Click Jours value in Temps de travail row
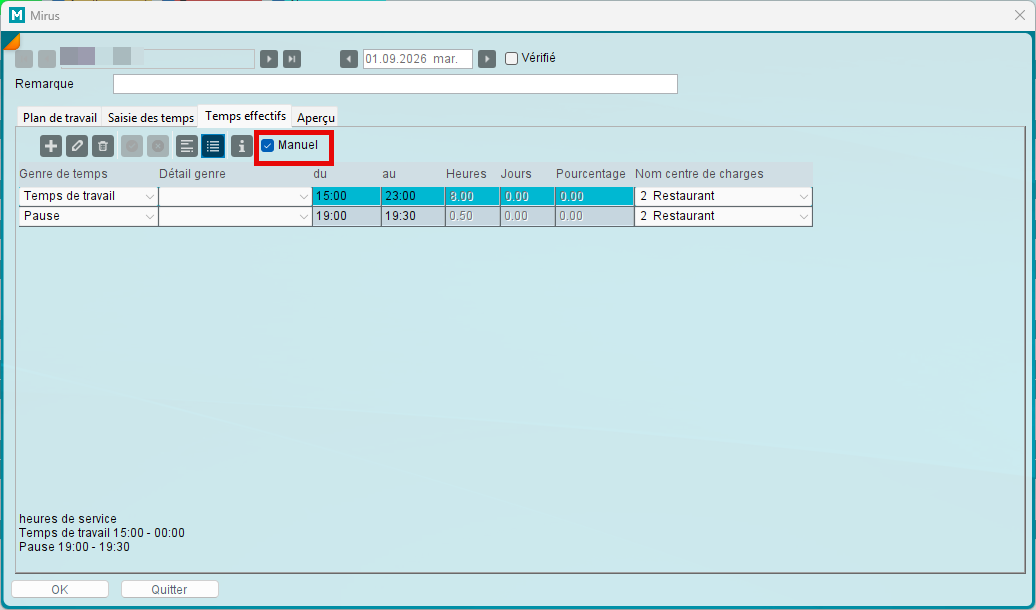Viewport: 1036px width, 610px height. 527,196
